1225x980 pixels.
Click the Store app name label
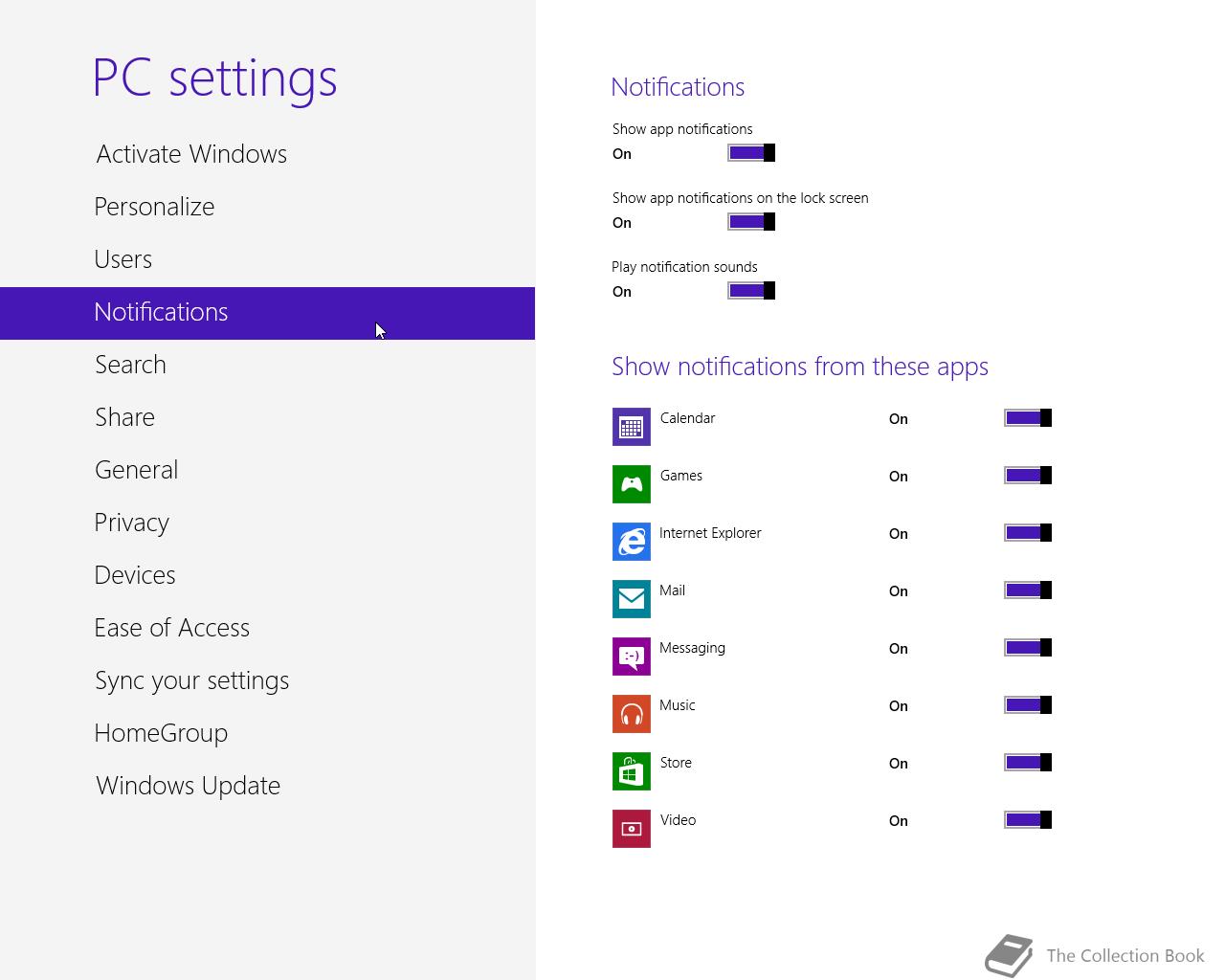pos(676,763)
